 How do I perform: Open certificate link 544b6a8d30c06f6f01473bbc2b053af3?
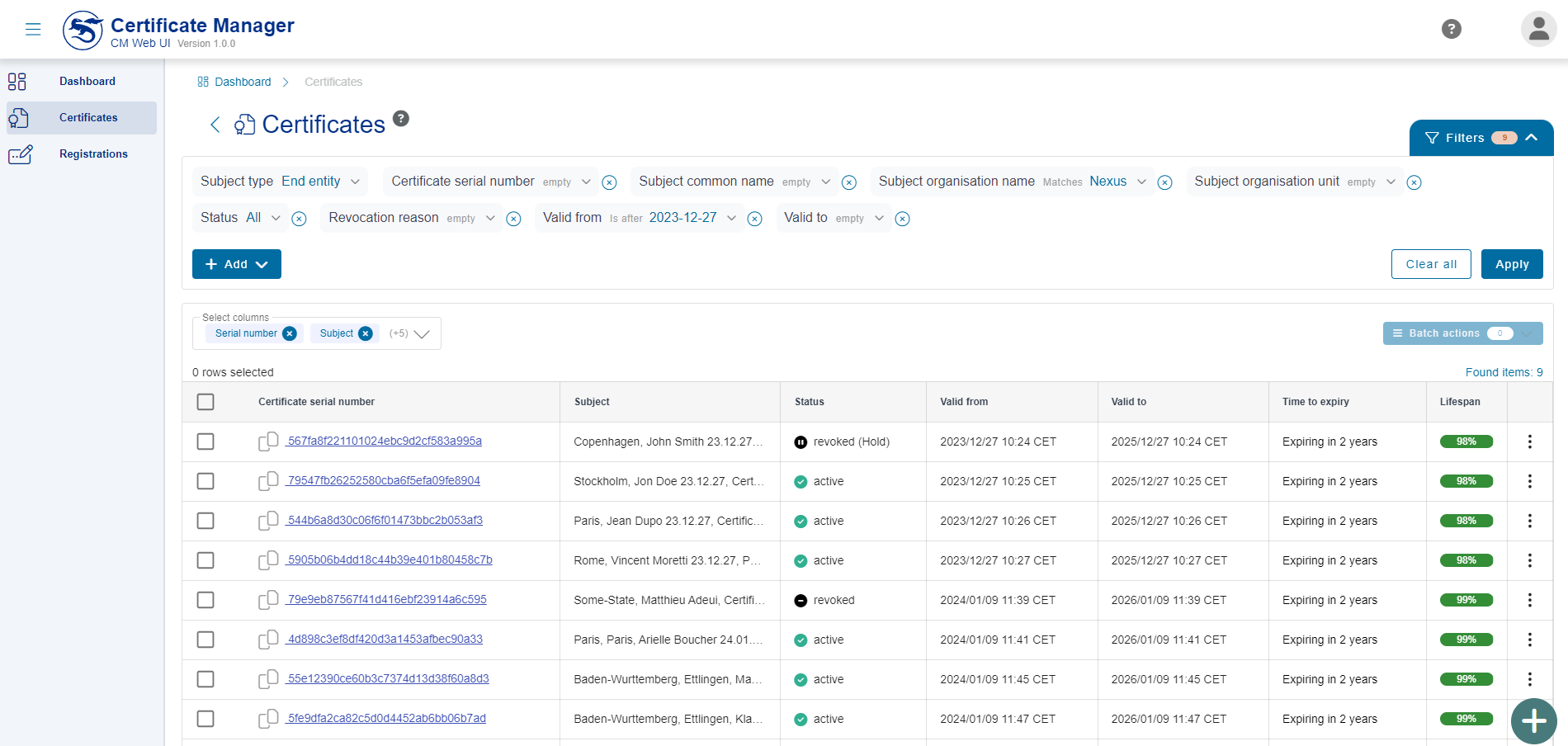[x=385, y=521]
